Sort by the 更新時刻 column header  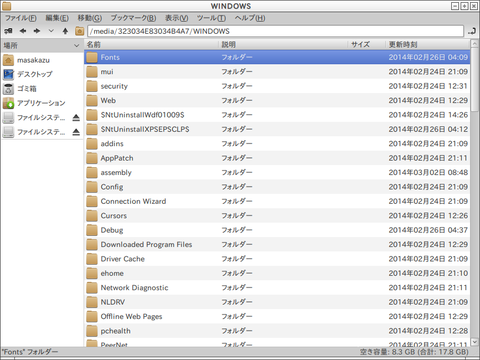pyautogui.click(x=428, y=44)
